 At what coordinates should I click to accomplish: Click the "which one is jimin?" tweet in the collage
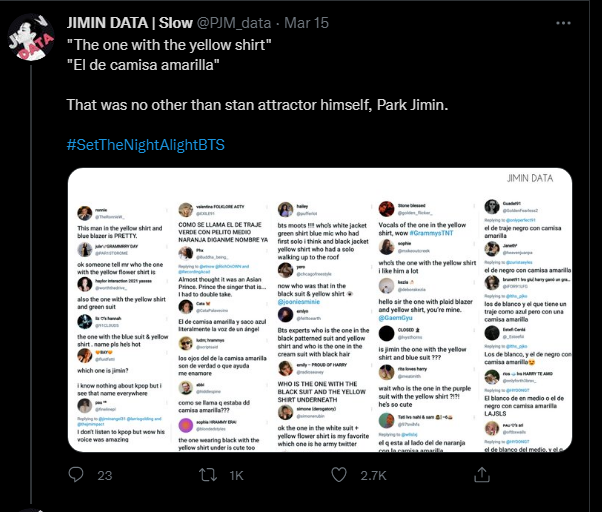coord(103,370)
